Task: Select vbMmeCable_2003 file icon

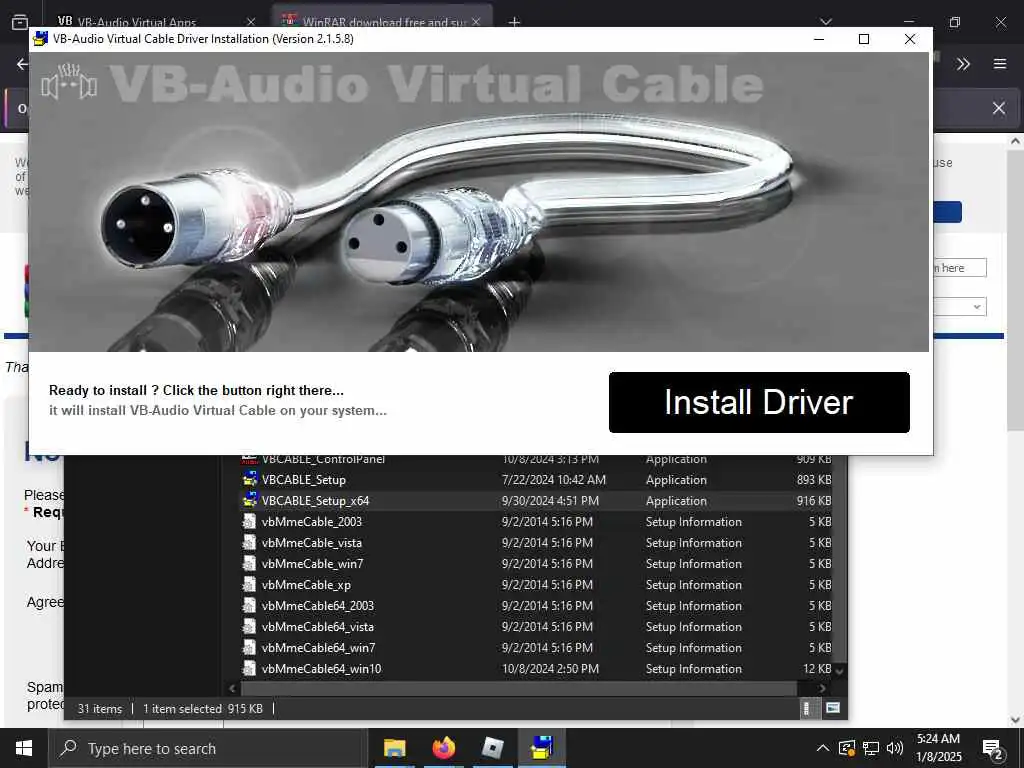Action: [249, 521]
